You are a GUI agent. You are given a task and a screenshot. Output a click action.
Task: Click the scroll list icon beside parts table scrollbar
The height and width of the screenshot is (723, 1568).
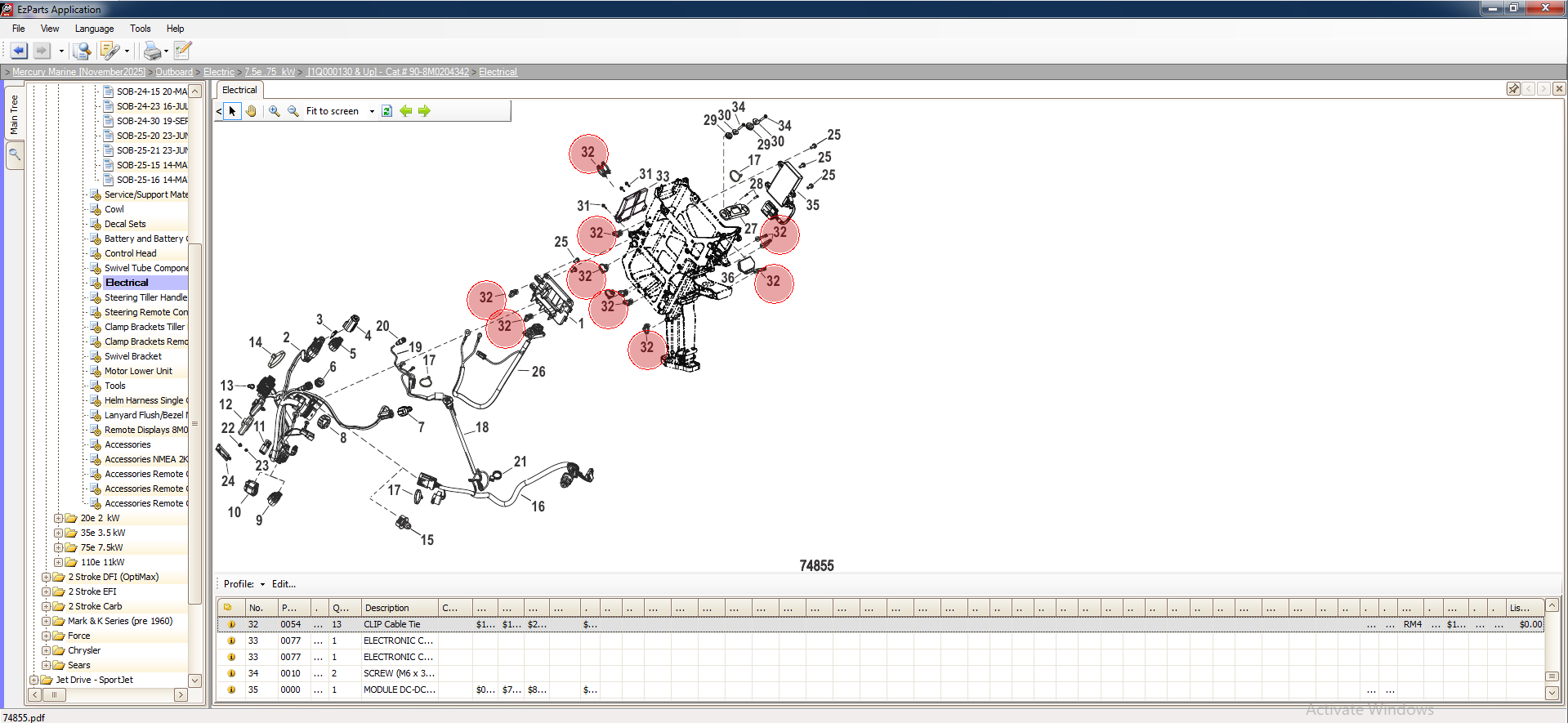pos(1552,676)
